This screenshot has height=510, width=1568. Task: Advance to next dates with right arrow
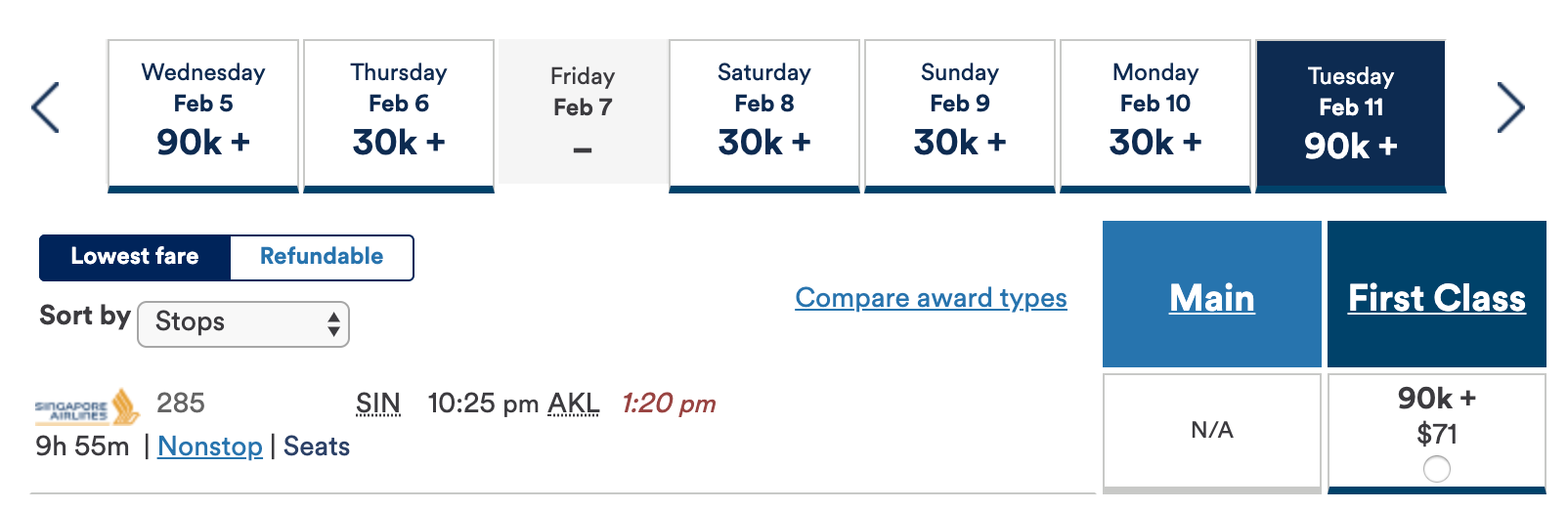[x=1510, y=107]
